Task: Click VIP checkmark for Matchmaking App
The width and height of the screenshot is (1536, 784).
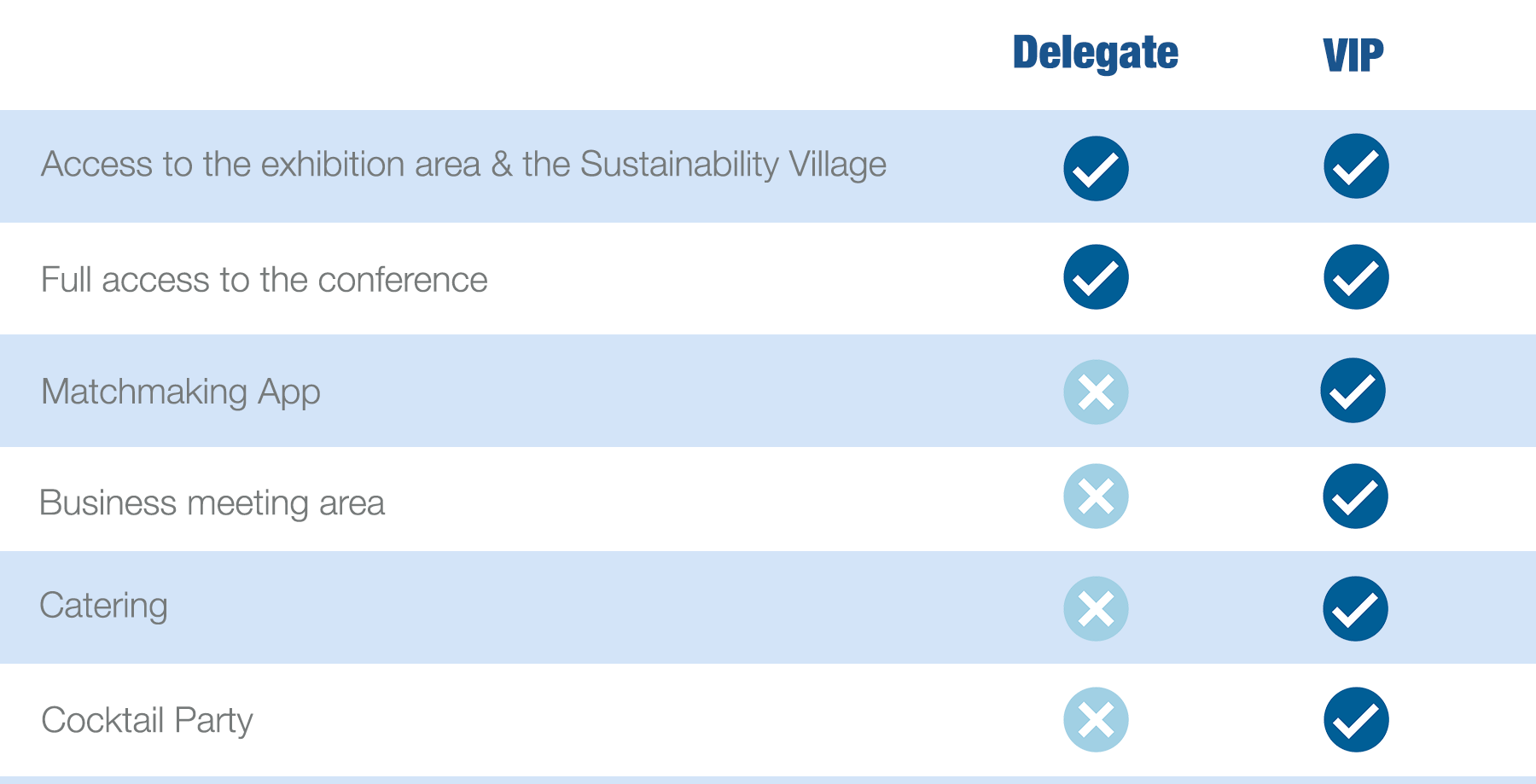Action: 1353,391
